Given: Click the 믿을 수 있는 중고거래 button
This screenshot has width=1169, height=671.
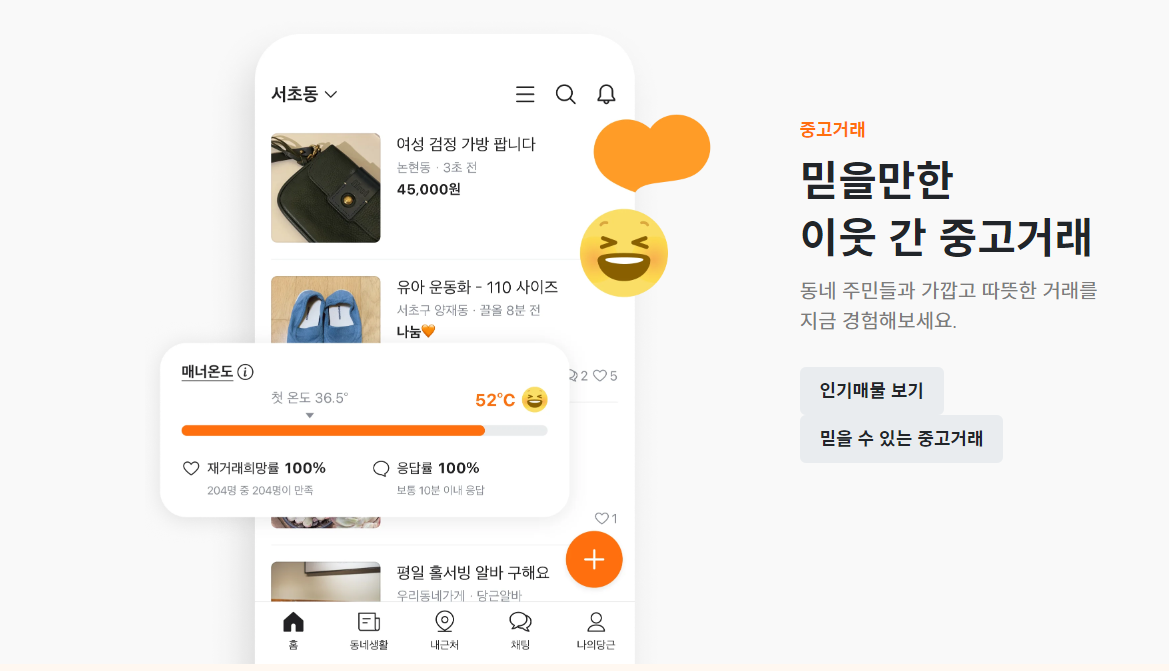Looking at the screenshot, I should click(x=901, y=438).
